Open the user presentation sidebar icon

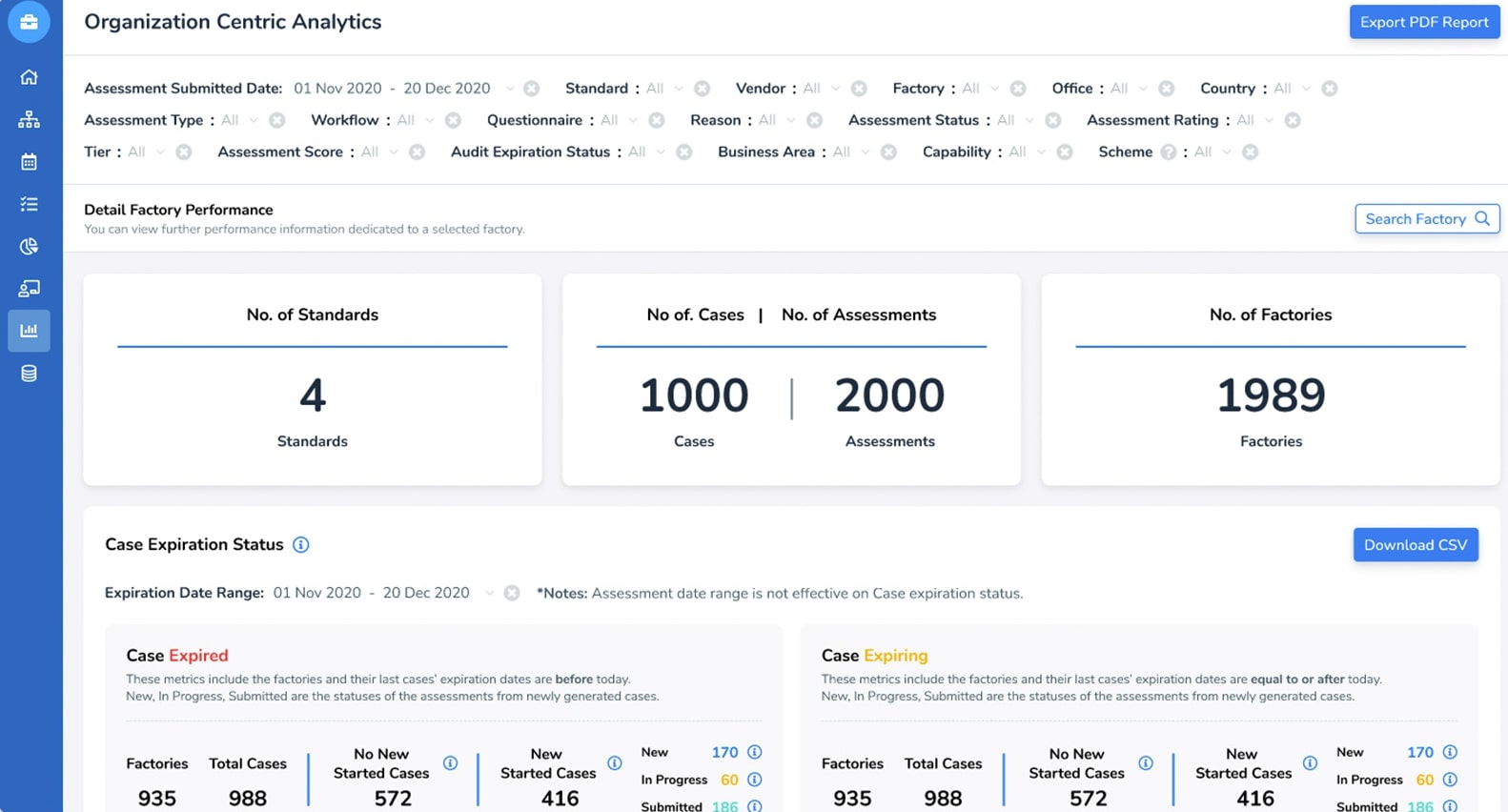pyautogui.click(x=29, y=288)
